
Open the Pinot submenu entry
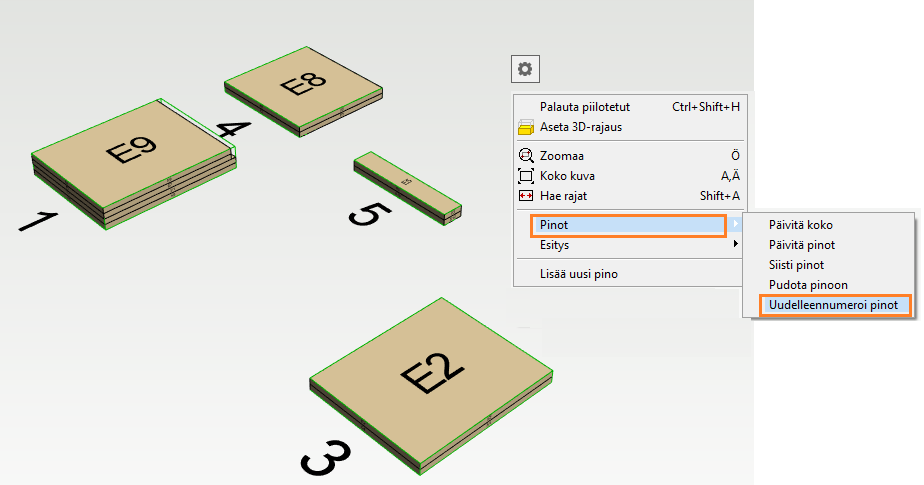(x=628, y=225)
